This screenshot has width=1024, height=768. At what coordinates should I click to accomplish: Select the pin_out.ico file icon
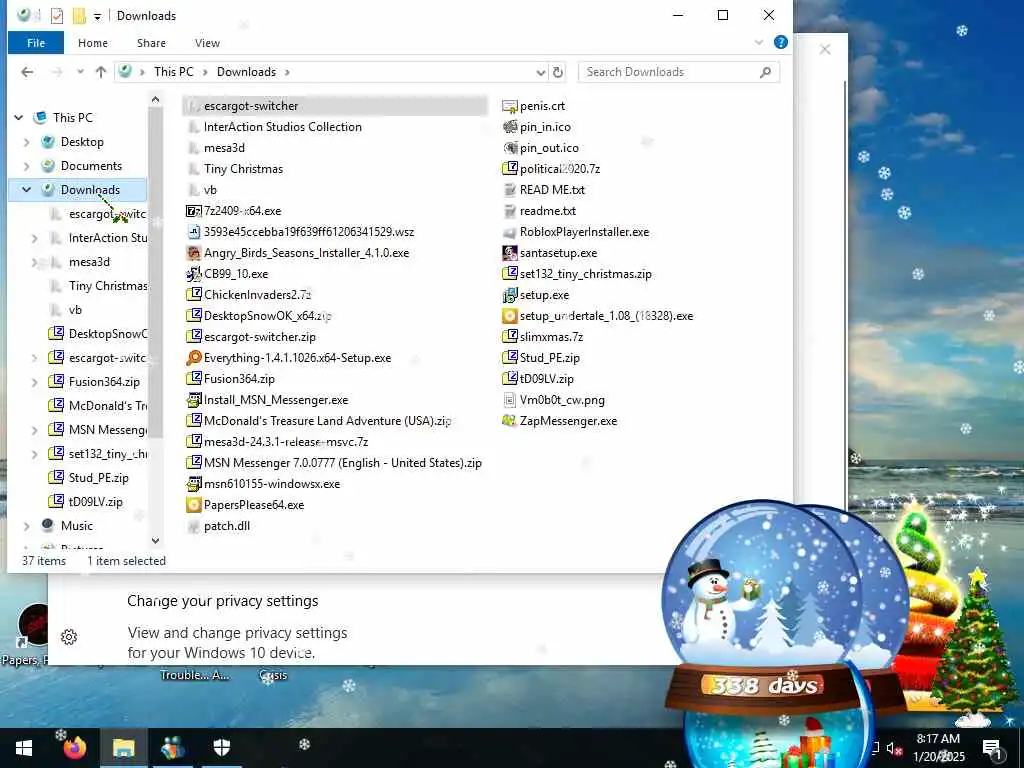pyautogui.click(x=510, y=148)
